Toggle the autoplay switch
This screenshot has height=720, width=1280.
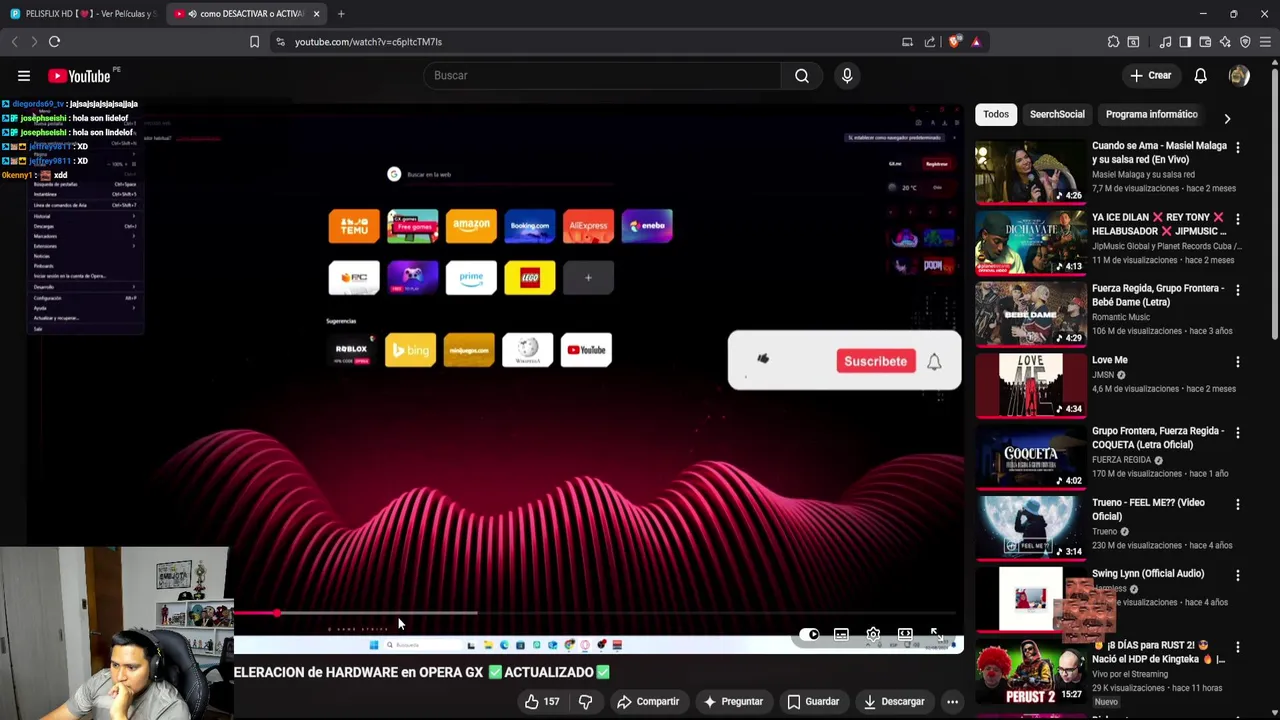(809, 634)
